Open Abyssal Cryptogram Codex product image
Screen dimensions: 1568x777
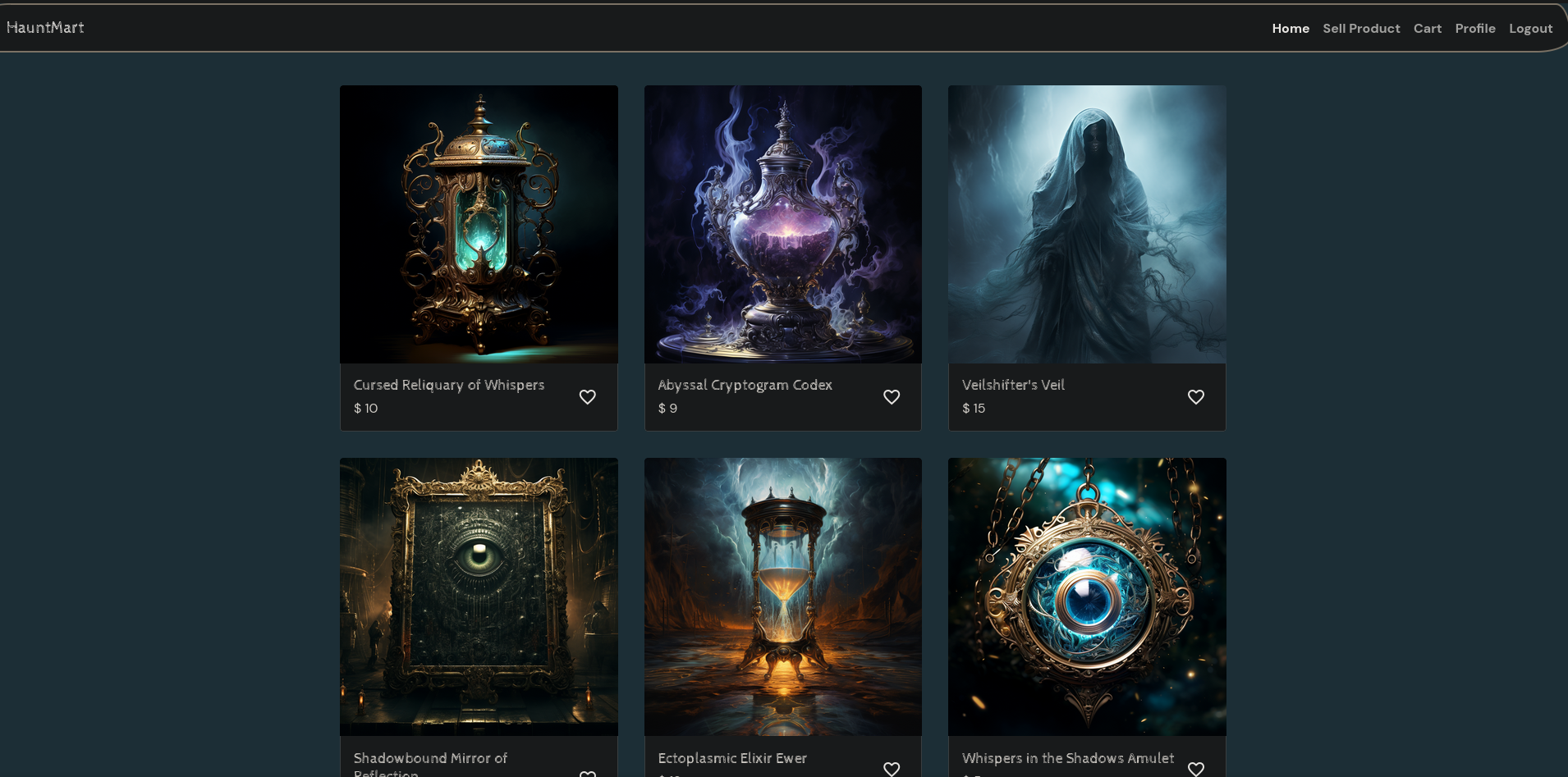point(783,224)
